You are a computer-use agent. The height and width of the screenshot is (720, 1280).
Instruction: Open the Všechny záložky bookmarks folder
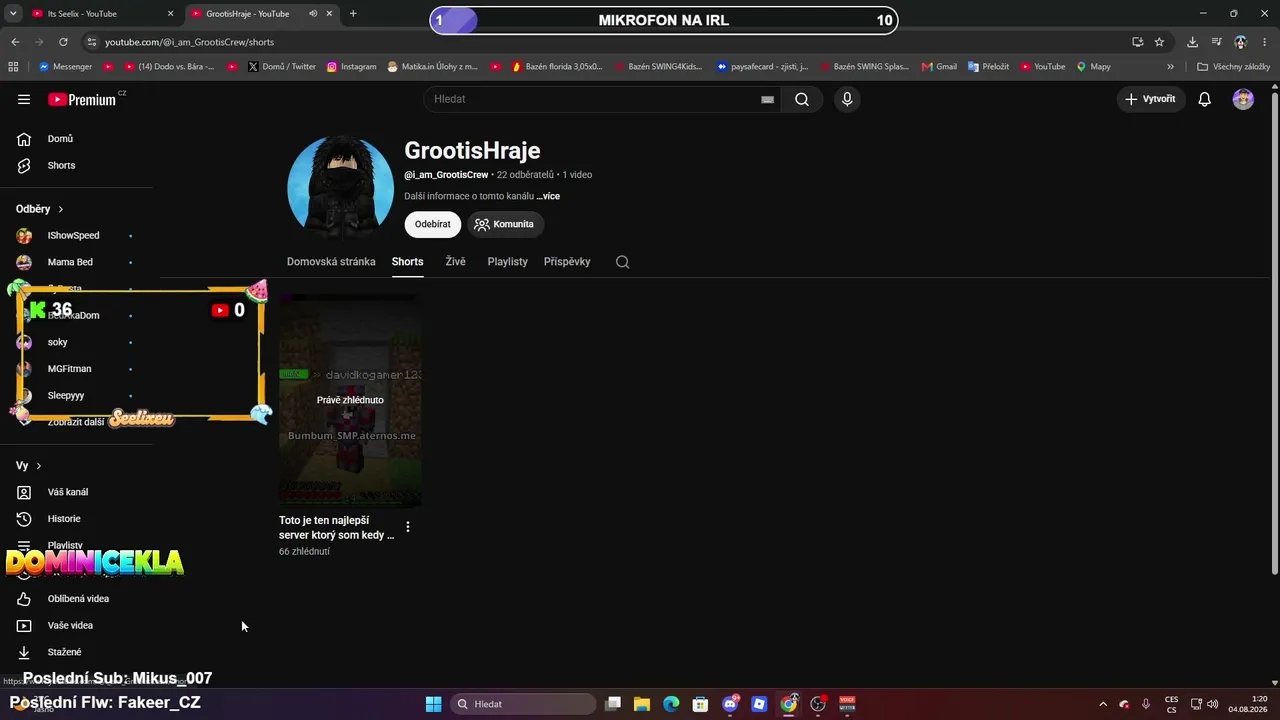(x=1233, y=67)
